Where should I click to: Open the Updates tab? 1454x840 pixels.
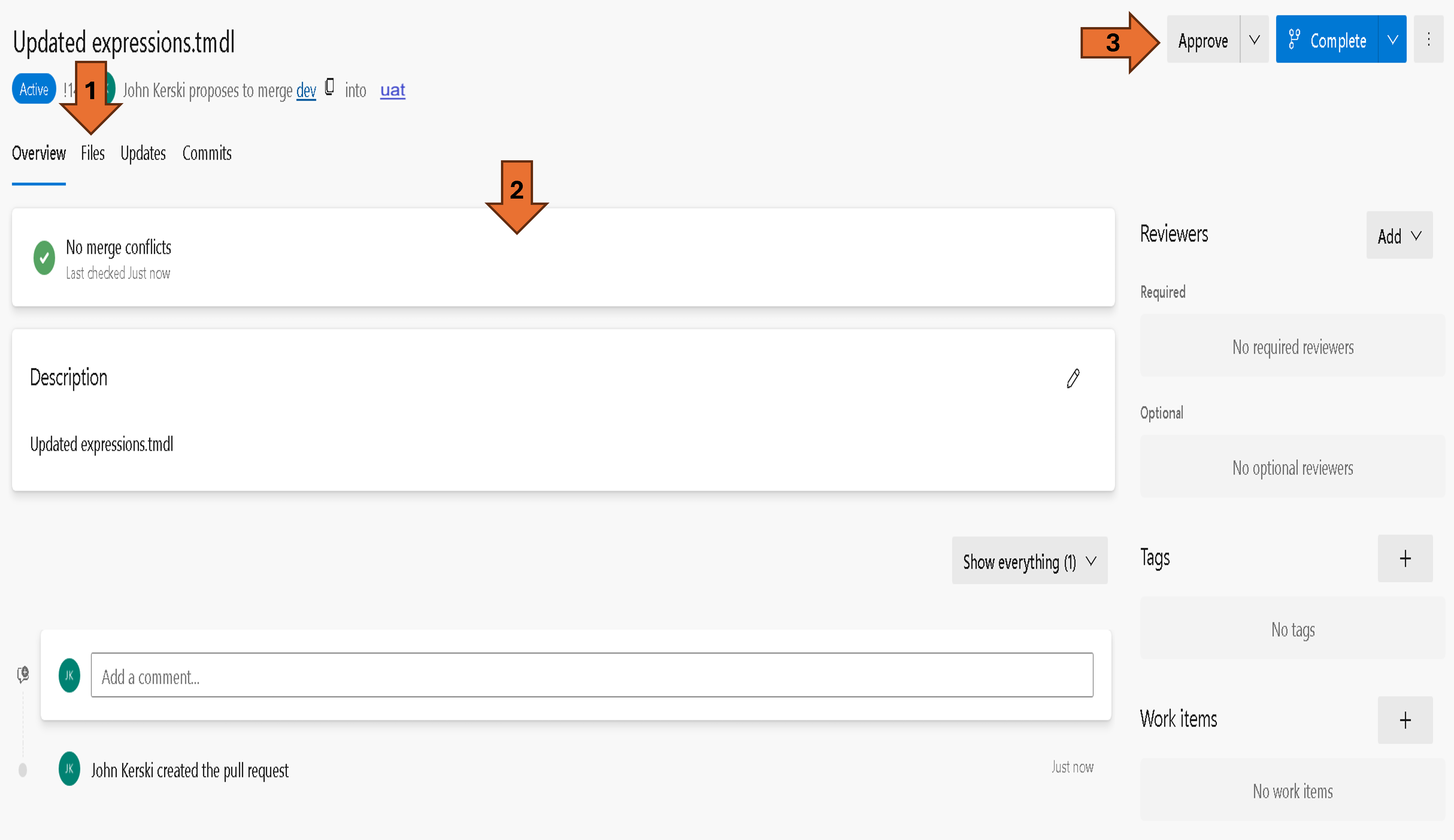(142, 153)
